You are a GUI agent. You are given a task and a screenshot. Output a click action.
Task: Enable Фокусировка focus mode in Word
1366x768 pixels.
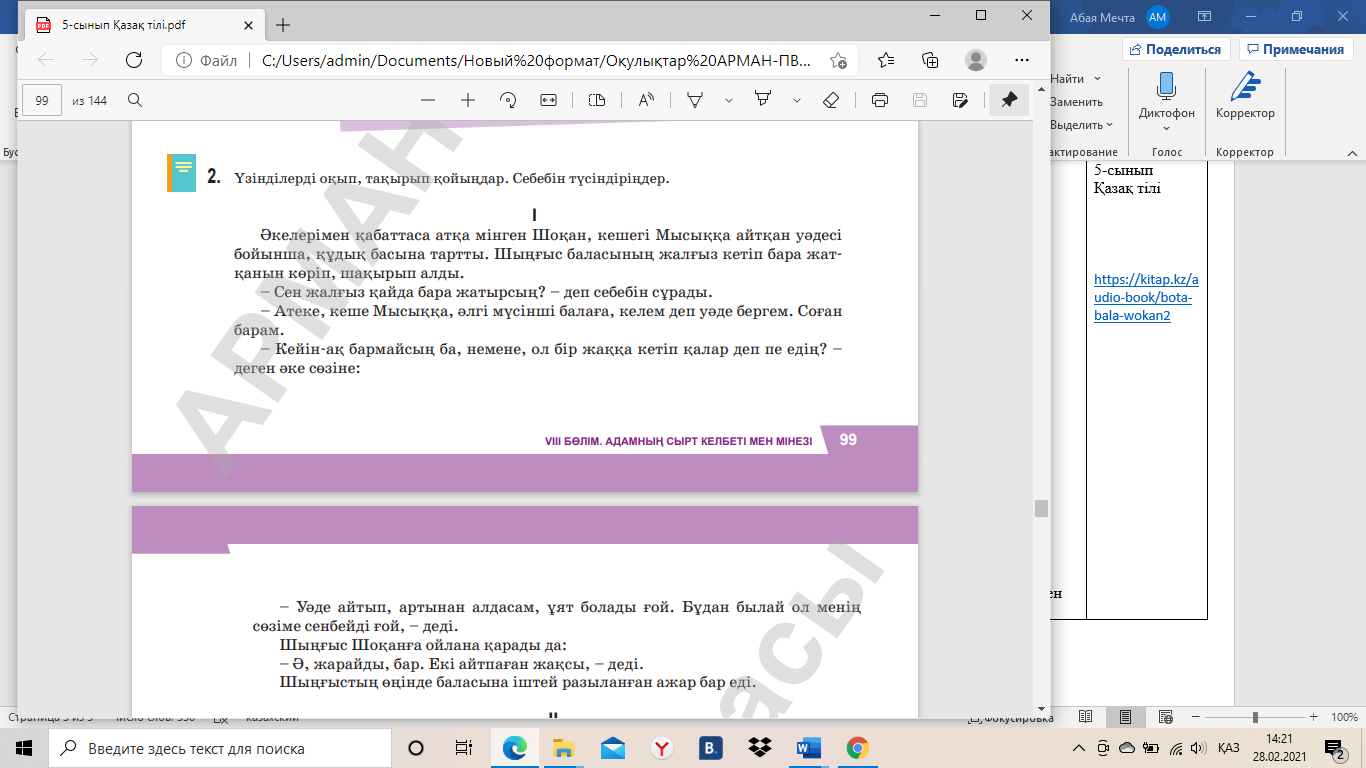tap(1011, 718)
